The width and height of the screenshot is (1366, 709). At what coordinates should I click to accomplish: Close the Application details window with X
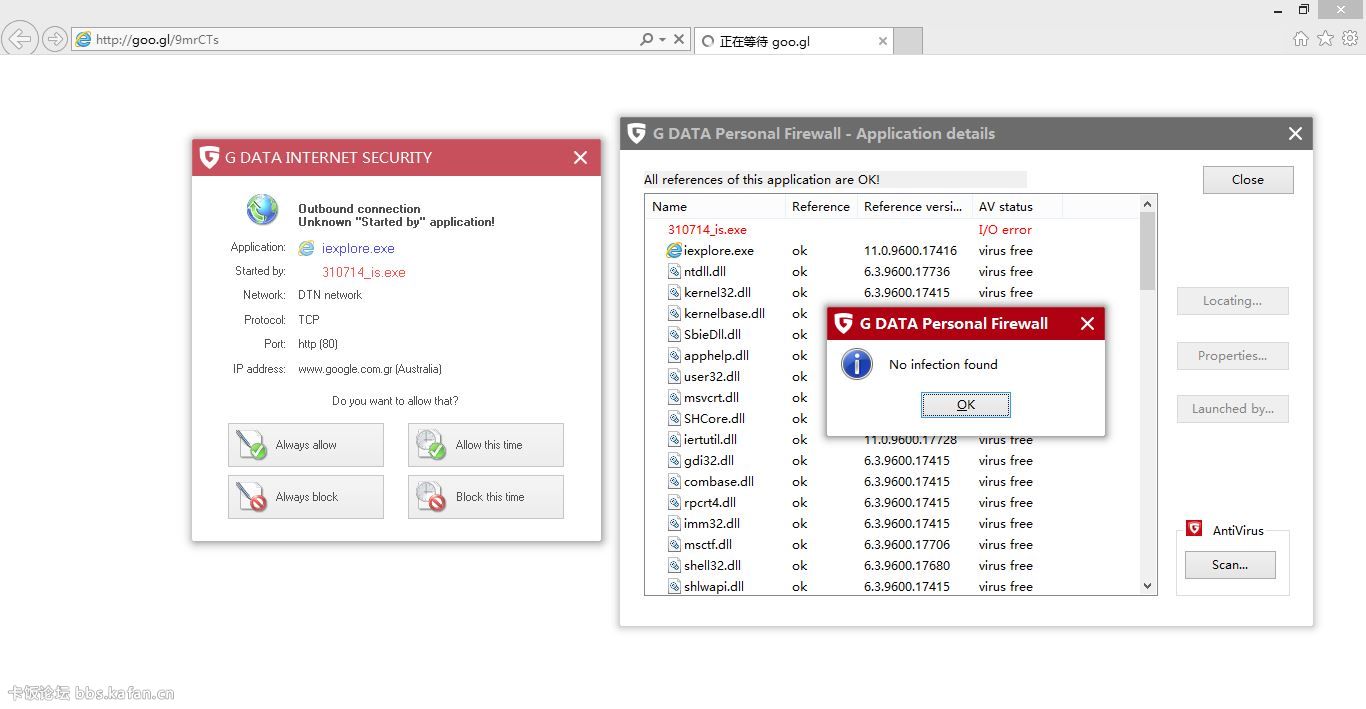pyautogui.click(x=1295, y=134)
